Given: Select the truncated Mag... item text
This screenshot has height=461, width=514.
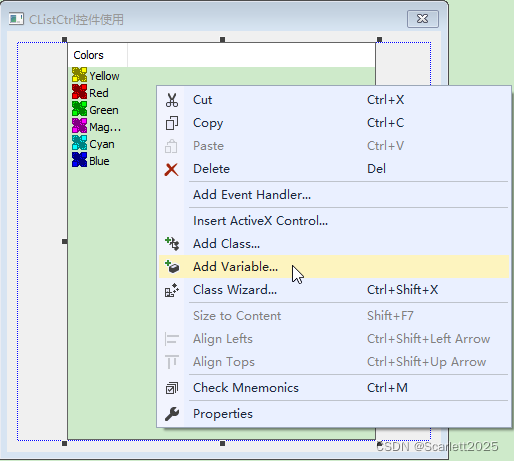Looking at the screenshot, I should (105, 127).
